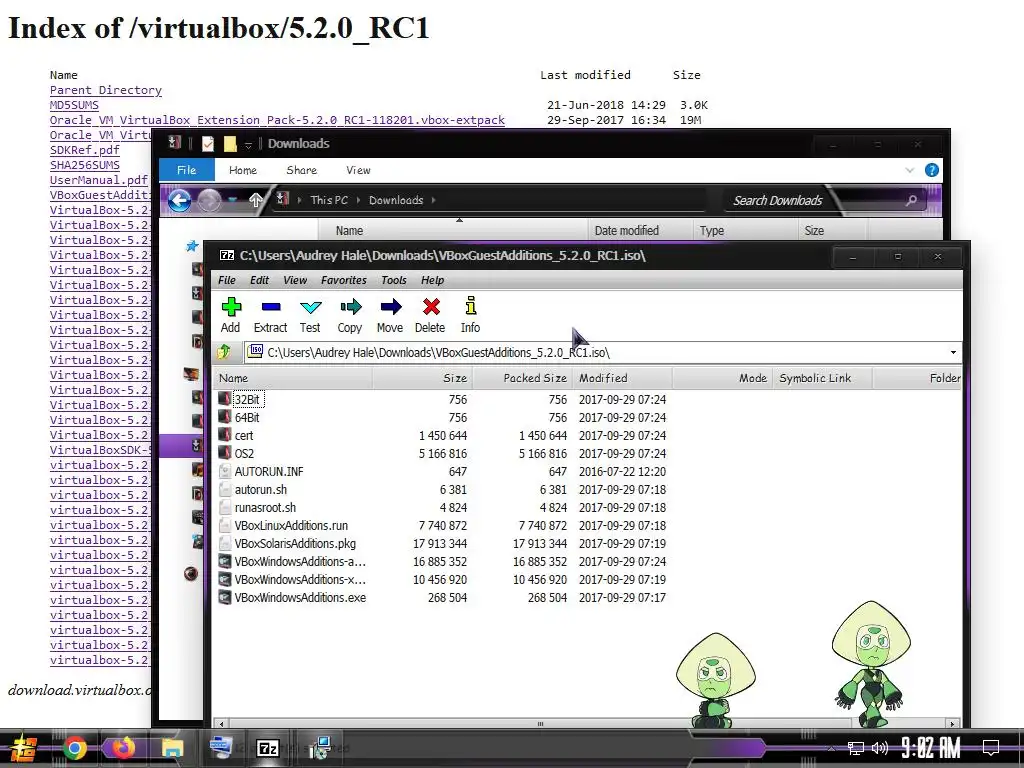This screenshot has height=768, width=1024.
Task: Click the Copy toolbar icon
Action: point(350,315)
